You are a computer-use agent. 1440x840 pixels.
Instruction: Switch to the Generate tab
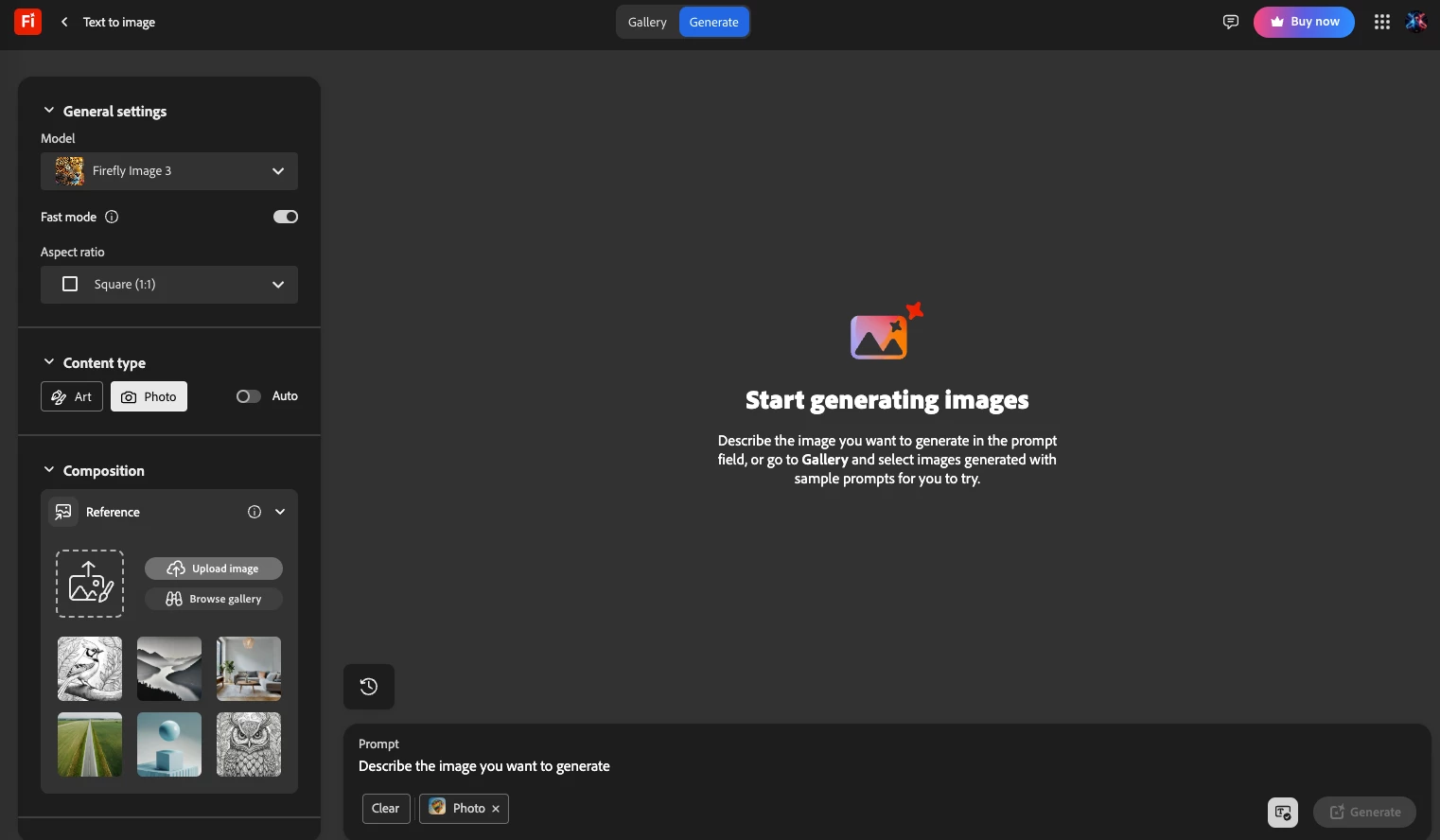714,22
